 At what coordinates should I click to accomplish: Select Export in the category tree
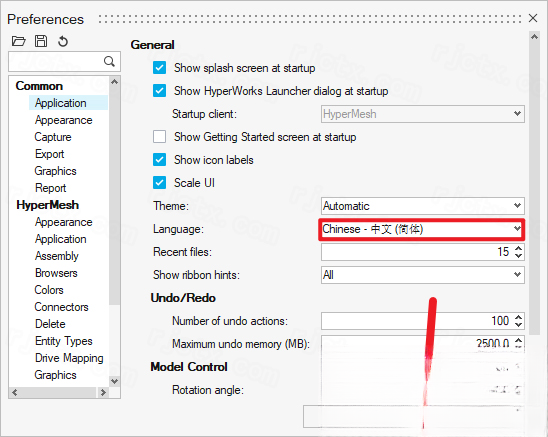pyautogui.click(x=50, y=154)
